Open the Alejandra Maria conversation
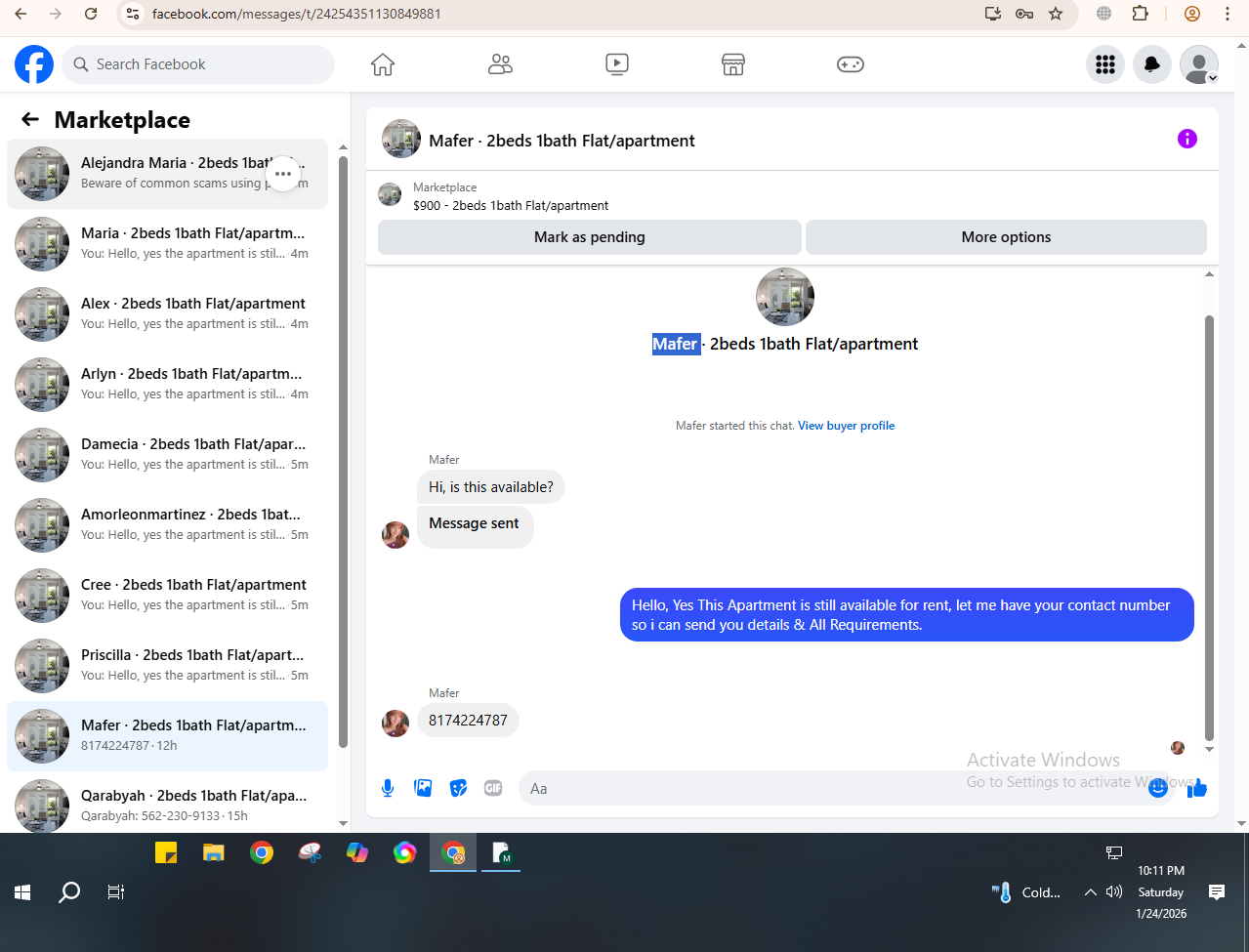1249x952 pixels. tap(168, 174)
